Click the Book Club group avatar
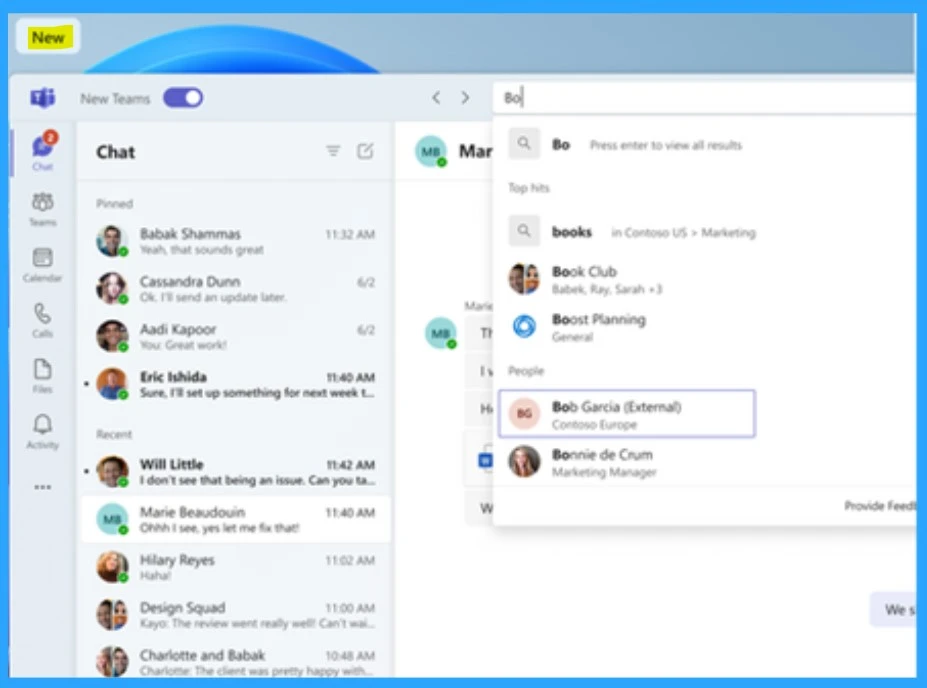 pos(524,279)
